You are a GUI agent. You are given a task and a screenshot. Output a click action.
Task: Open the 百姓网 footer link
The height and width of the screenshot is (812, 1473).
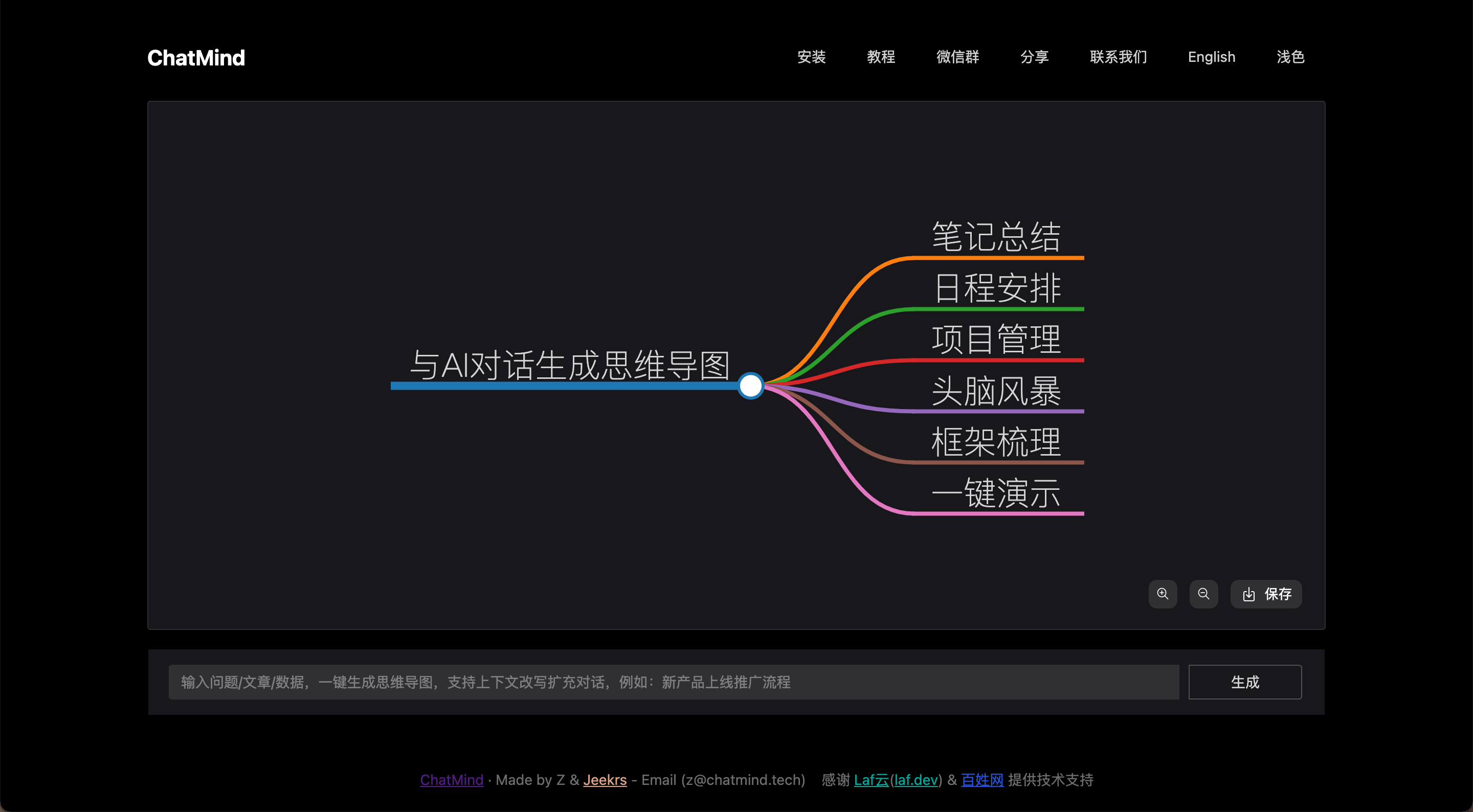click(x=982, y=779)
